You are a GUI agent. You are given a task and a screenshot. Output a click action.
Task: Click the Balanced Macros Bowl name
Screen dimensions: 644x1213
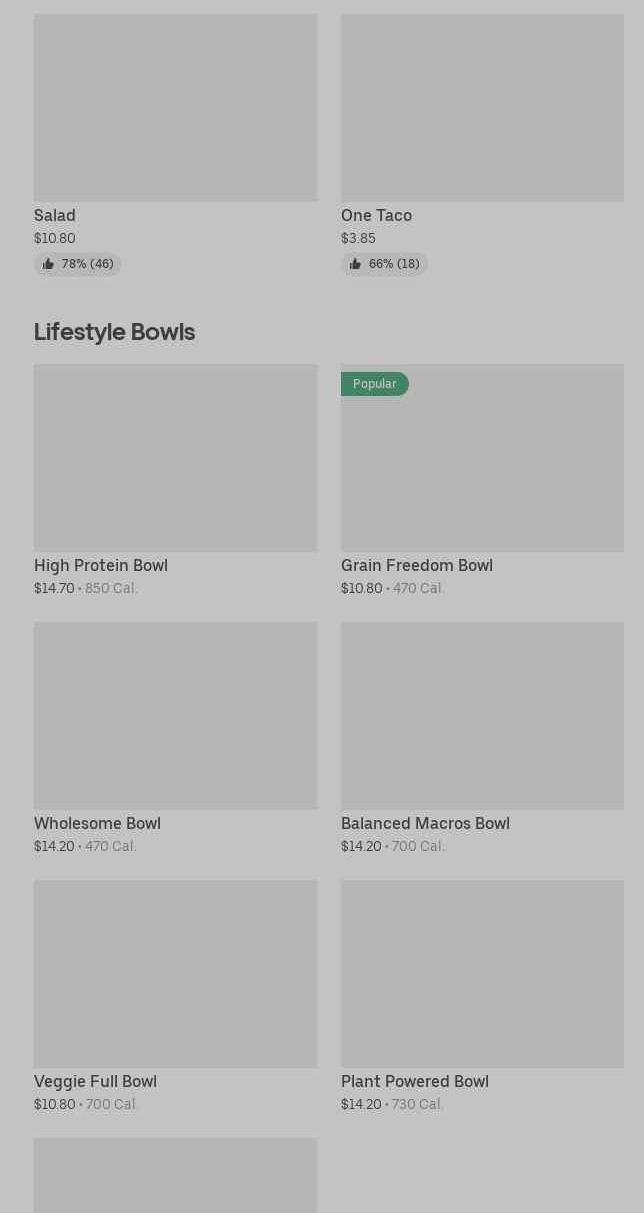pos(425,823)
